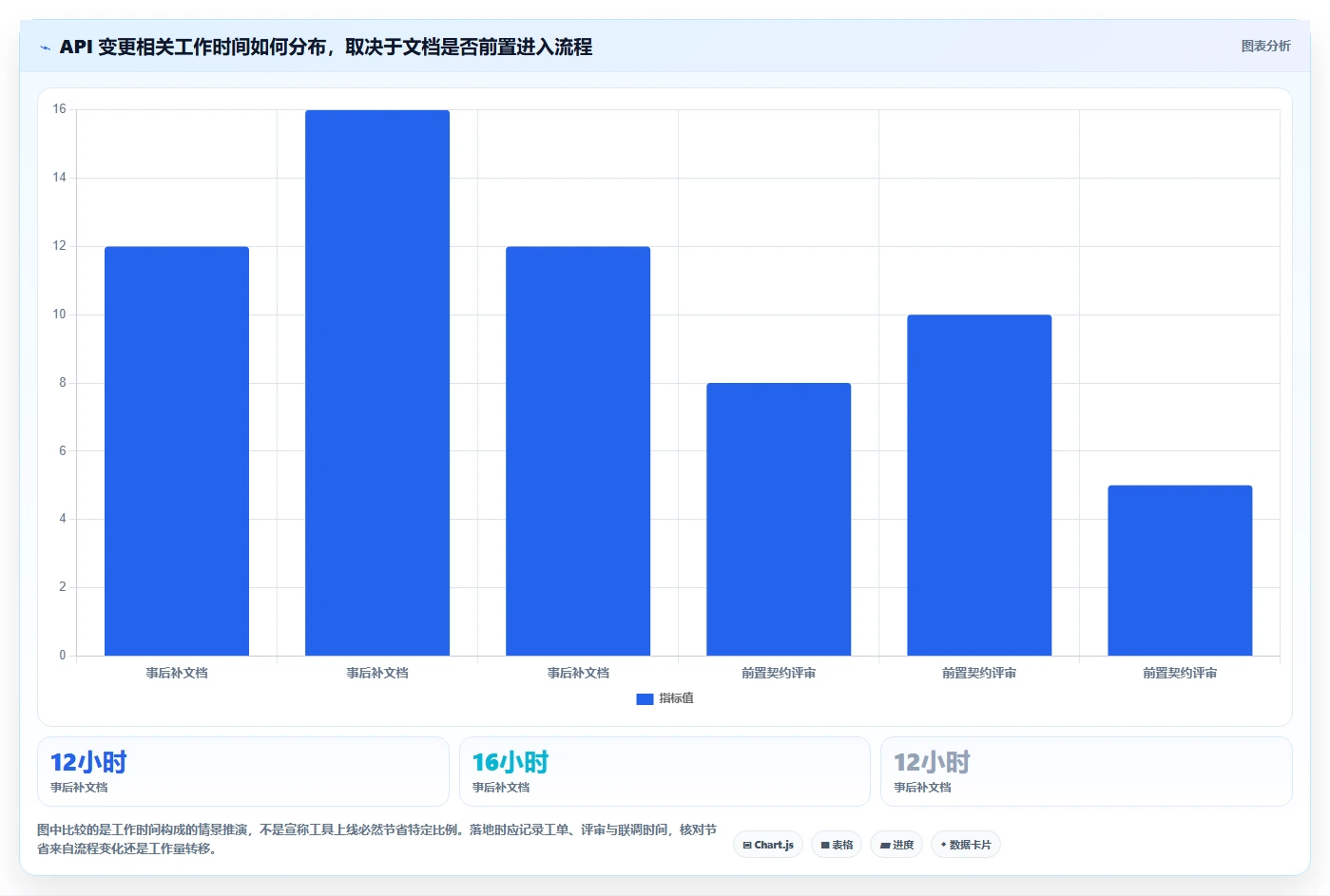
Task: Click the 前置契约评审 bar valued 10
Action: 979,485
